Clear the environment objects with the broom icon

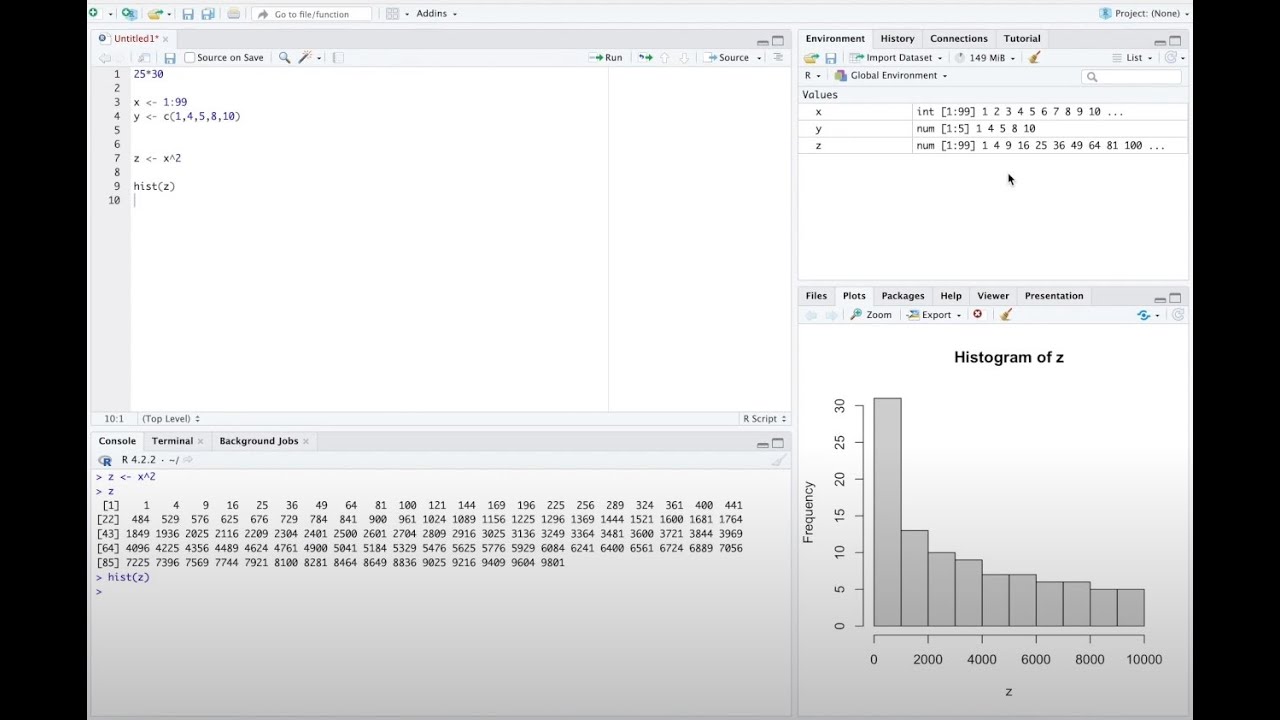pyautogui.click(x=1035, y=58)
